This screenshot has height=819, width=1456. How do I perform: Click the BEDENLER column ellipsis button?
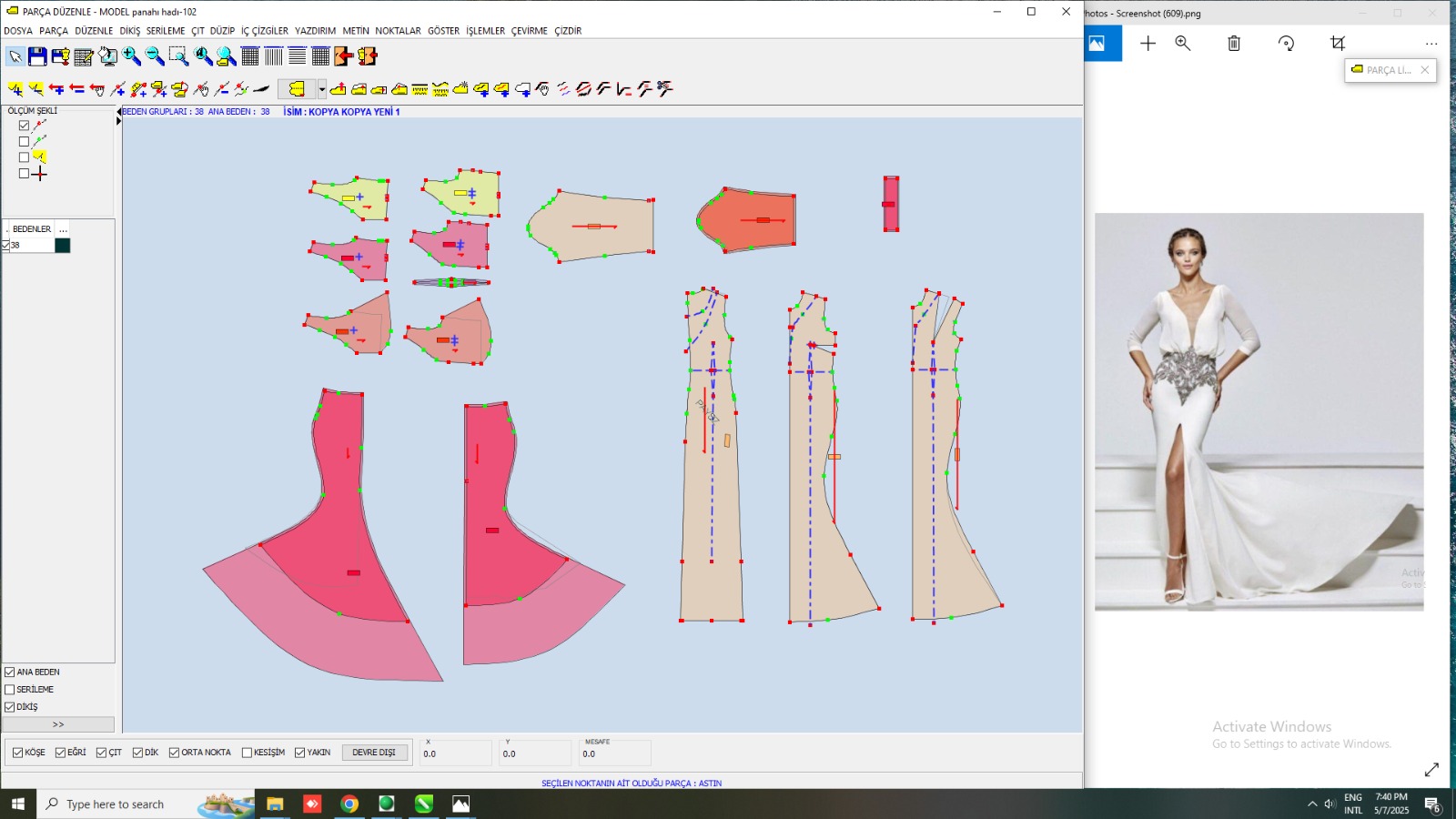point(63,229)
